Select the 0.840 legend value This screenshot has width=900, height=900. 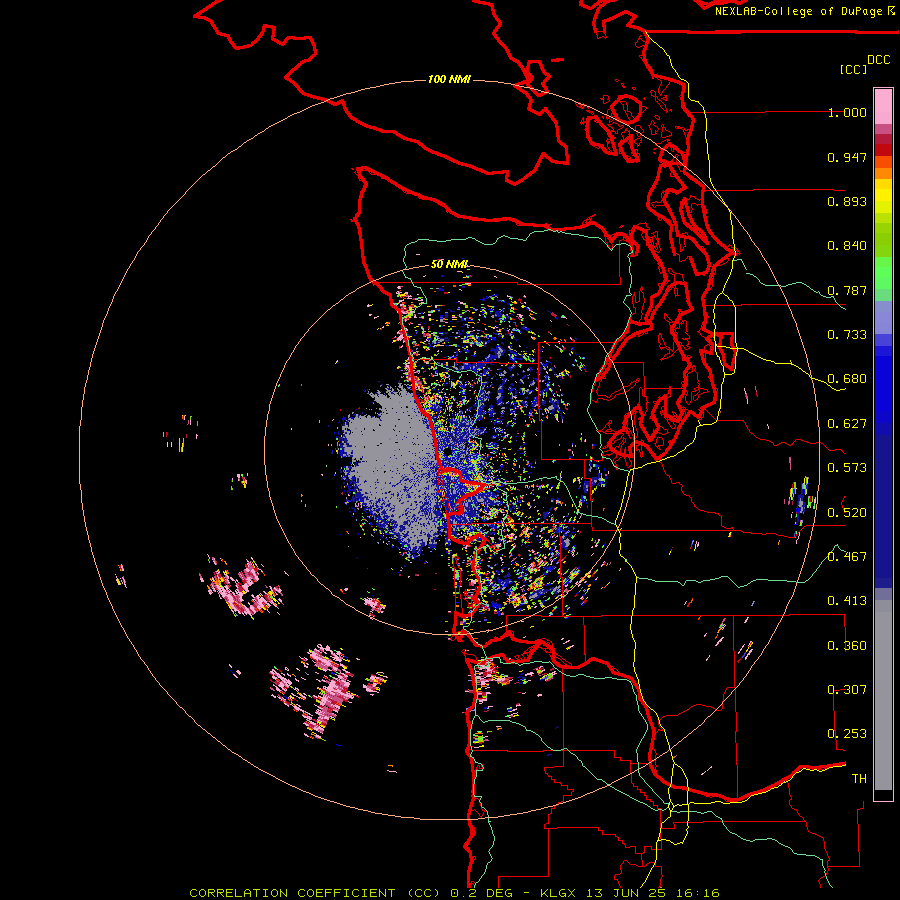click(847, 246)
